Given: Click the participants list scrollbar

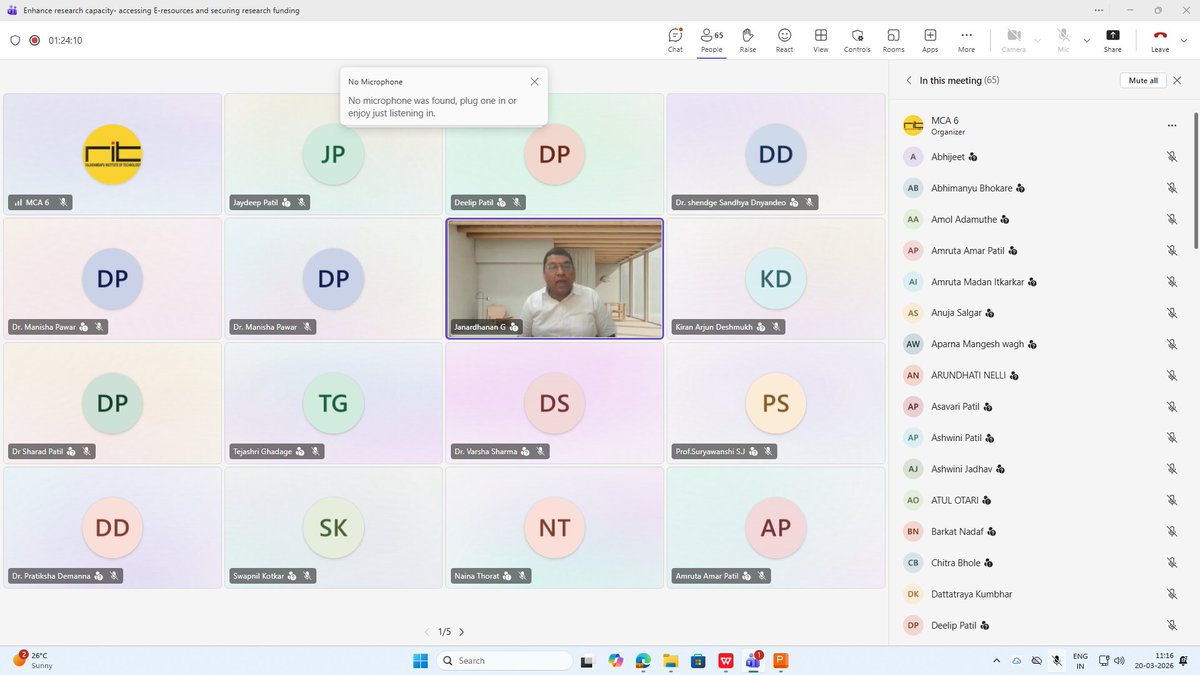Looking at the screenshot, I should 1195,180.
